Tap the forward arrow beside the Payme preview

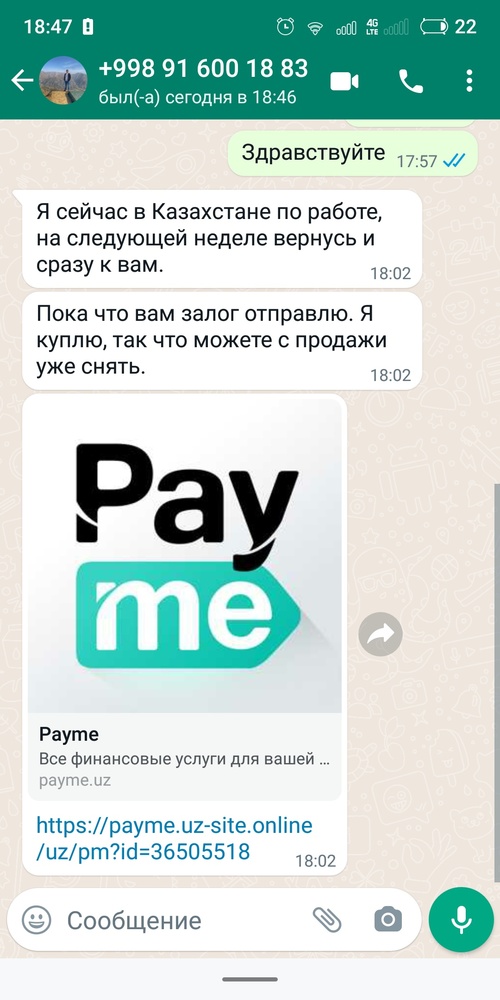pos(380,634)
